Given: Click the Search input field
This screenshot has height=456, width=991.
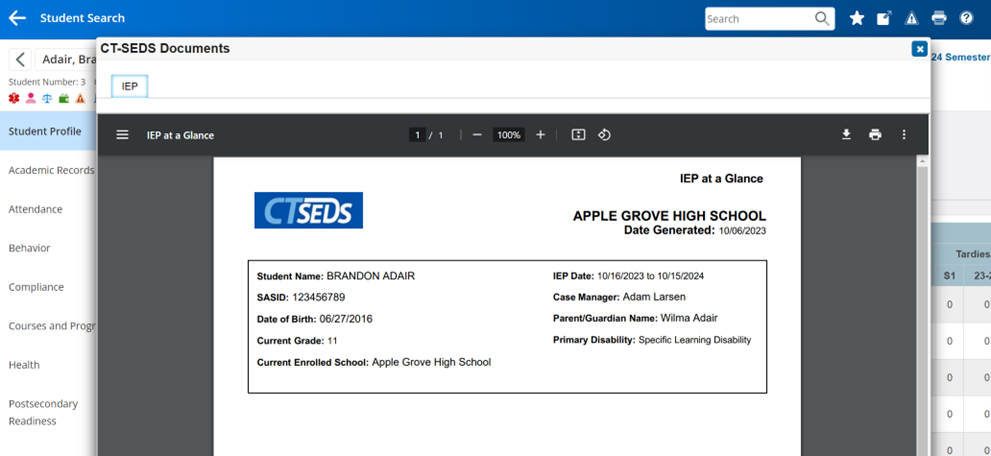Looking at the screenshot, I should click(760, 19).
